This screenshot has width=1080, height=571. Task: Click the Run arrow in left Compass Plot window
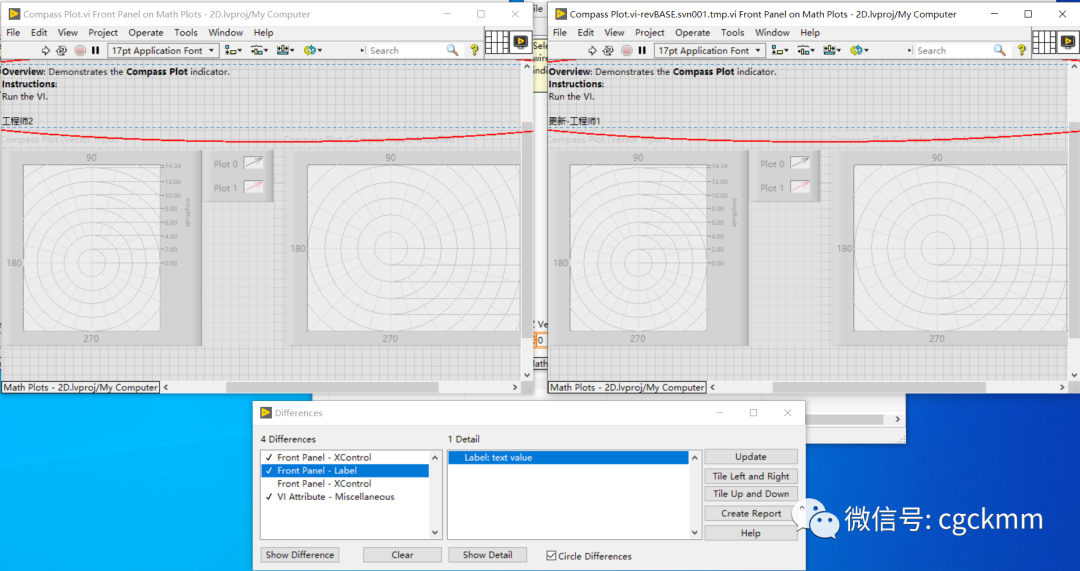point(46,50)
